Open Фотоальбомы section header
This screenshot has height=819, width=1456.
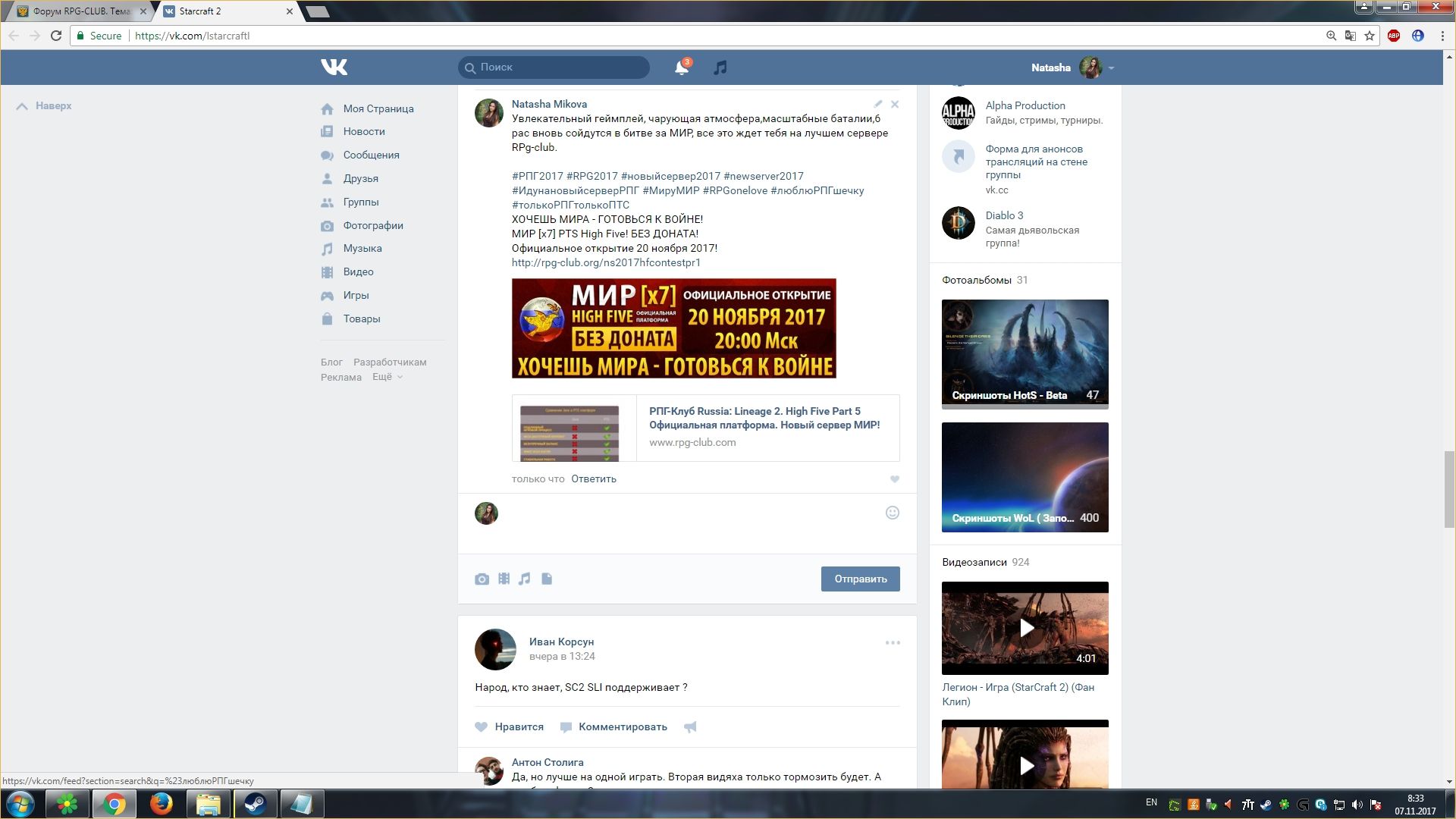977,280
